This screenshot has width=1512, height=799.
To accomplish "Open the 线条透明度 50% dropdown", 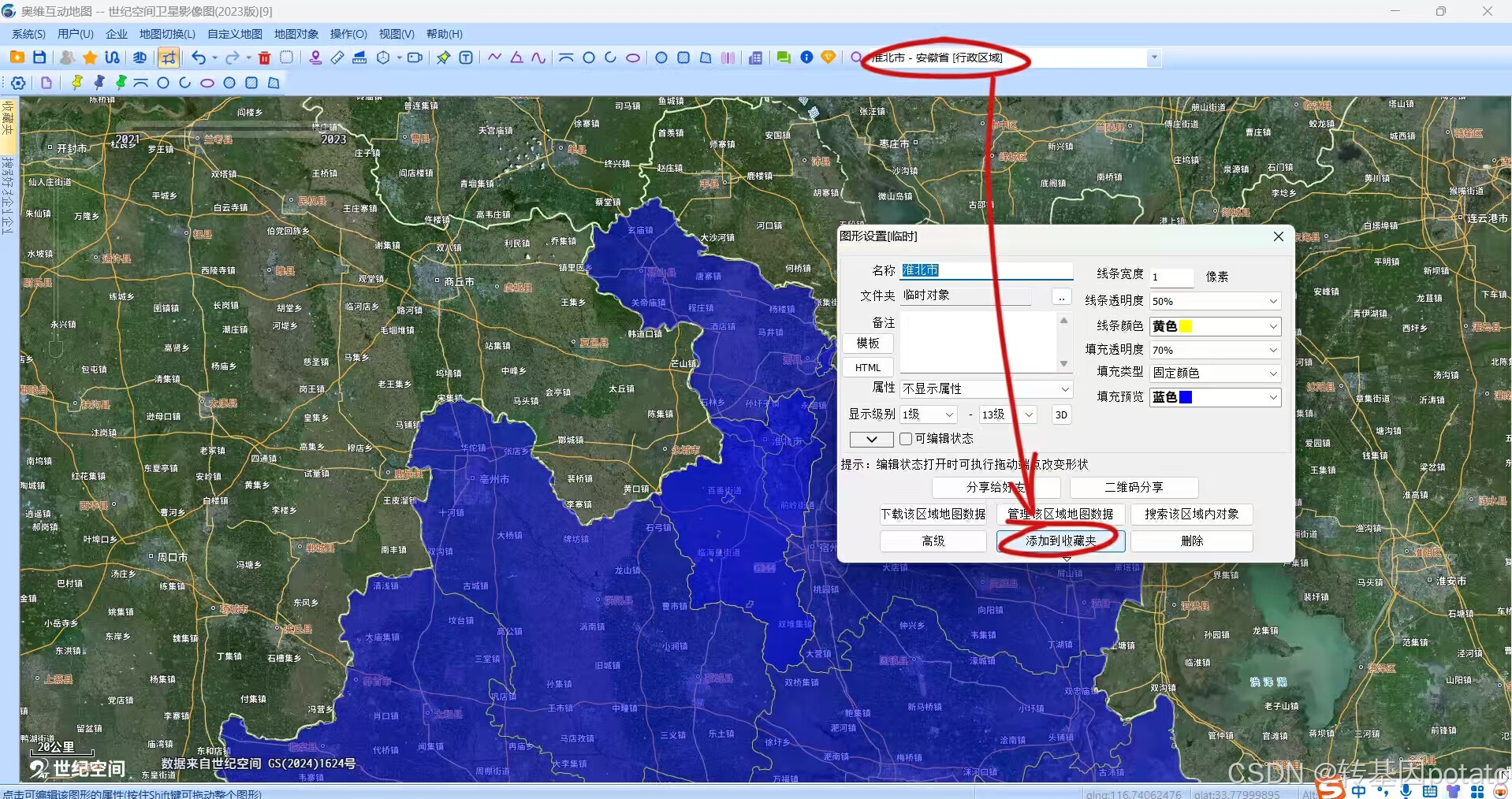I will point(1215,301).
